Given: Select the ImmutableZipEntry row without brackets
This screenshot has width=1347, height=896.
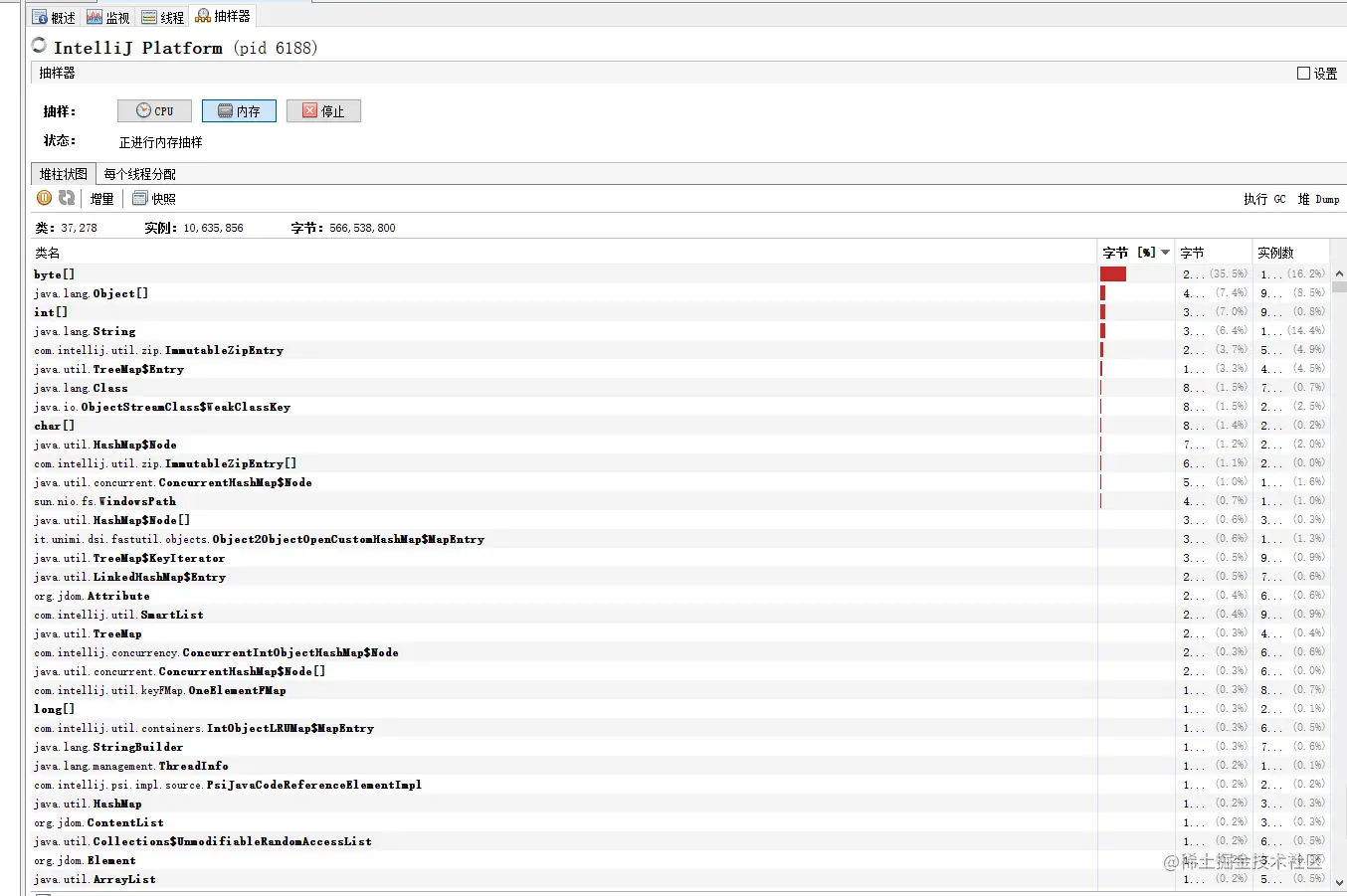Looking at the screenshot, I should point(681,350).
